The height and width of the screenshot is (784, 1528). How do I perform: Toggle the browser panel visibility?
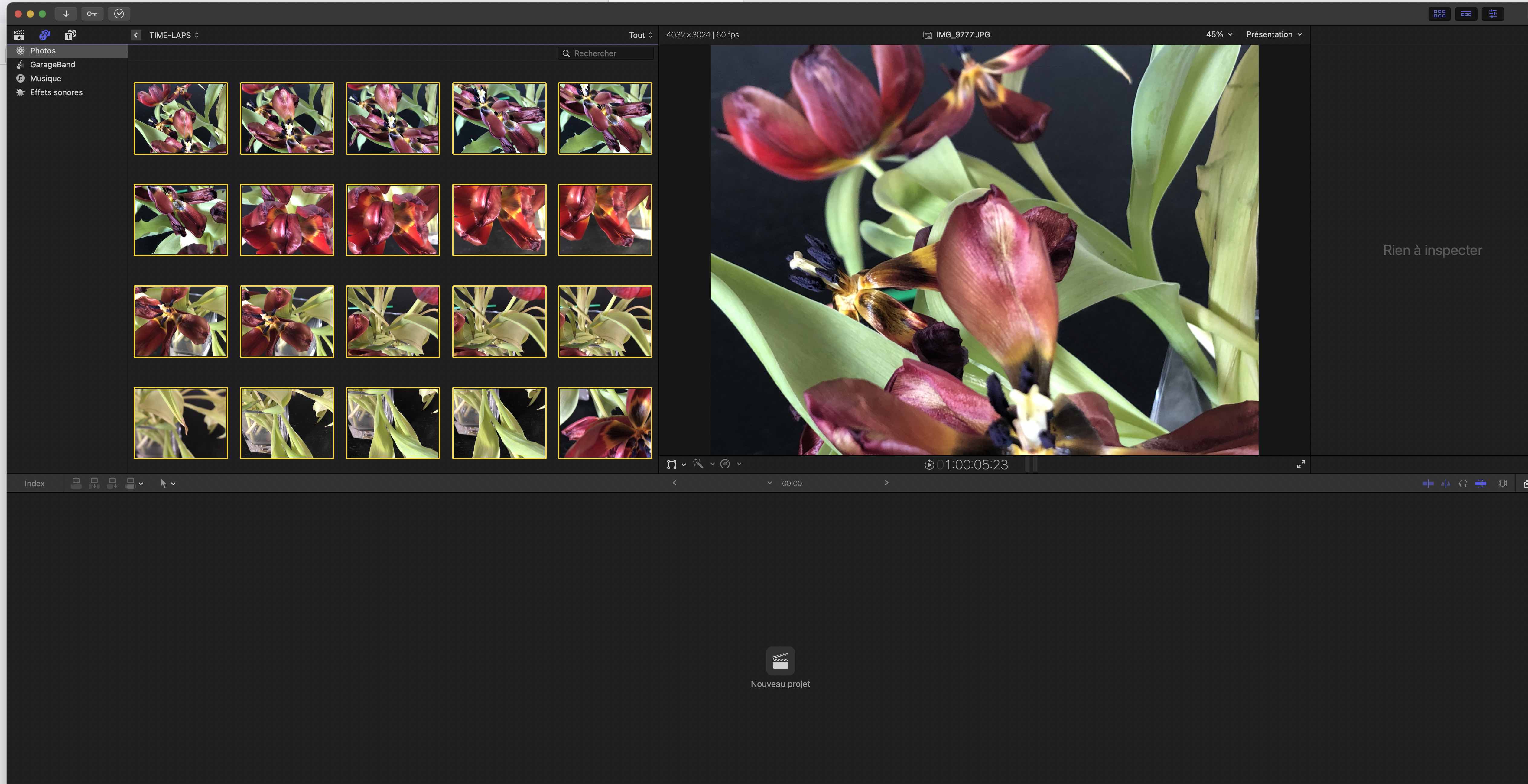tap(1440, 14)
